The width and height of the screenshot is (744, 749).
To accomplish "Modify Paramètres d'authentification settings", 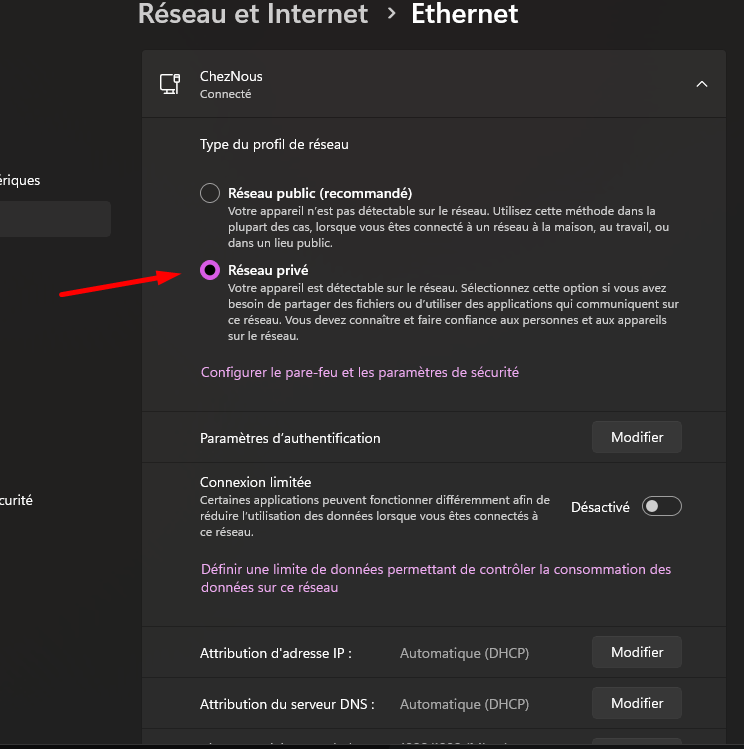I will pyautogui.click(x=637, y=437).
